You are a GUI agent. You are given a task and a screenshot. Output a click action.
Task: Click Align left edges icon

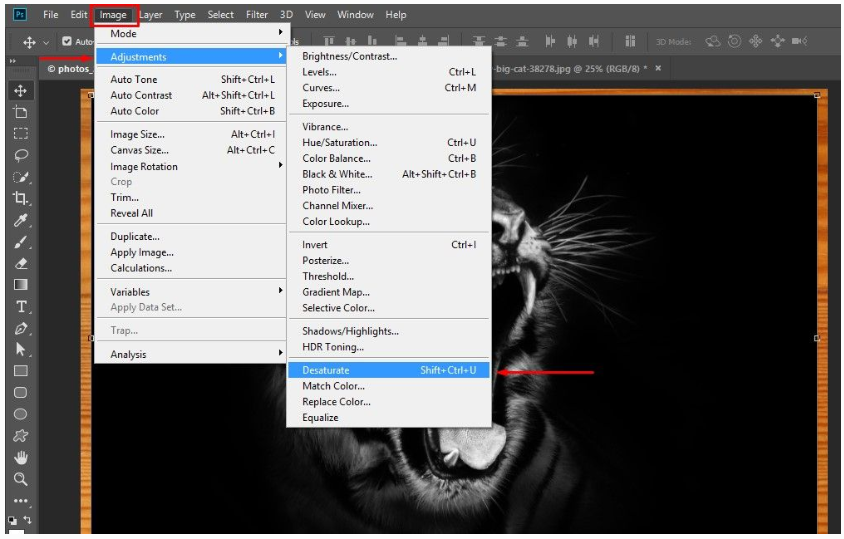tap(400, 41)
